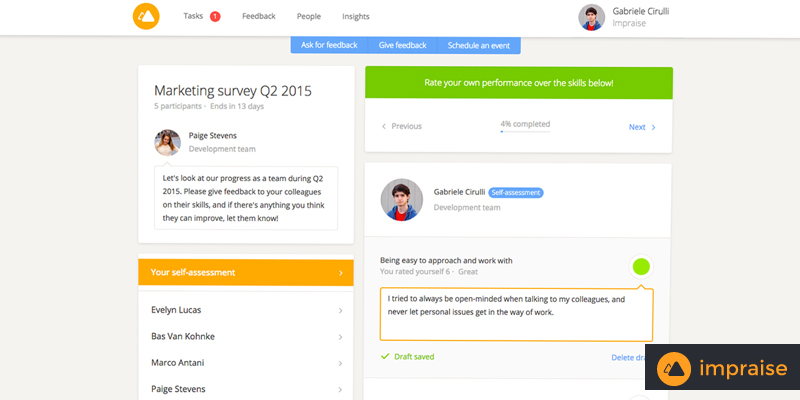The image size is (800, 400).
Task: Click Gabriele Cirulli's avatar in the top bar
Action: point(592,18)
